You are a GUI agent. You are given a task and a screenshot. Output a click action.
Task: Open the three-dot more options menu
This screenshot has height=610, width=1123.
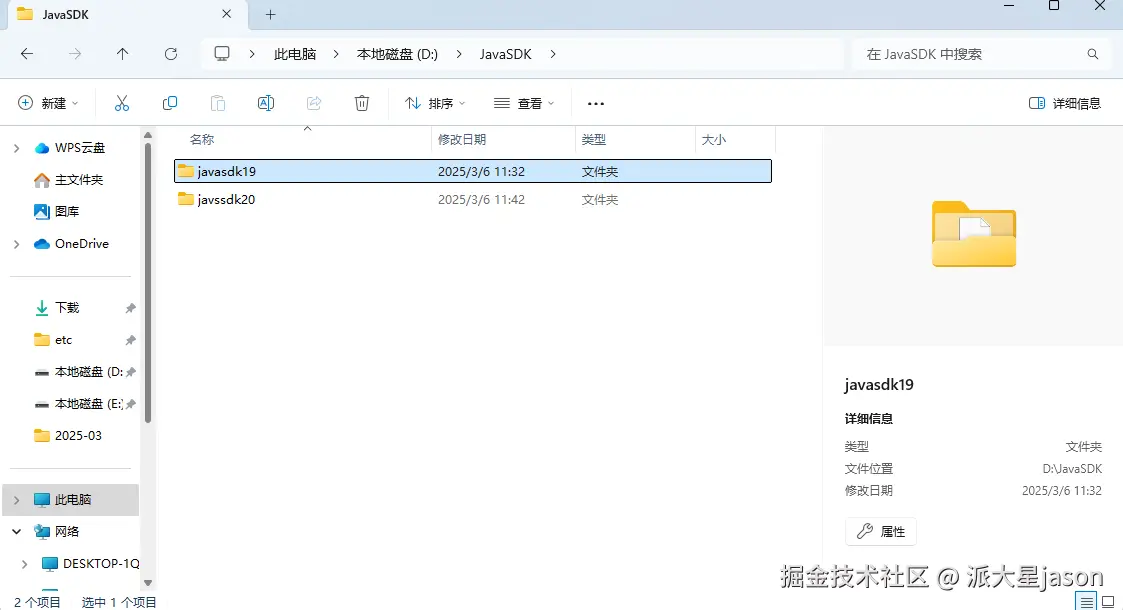pos(596,104)
